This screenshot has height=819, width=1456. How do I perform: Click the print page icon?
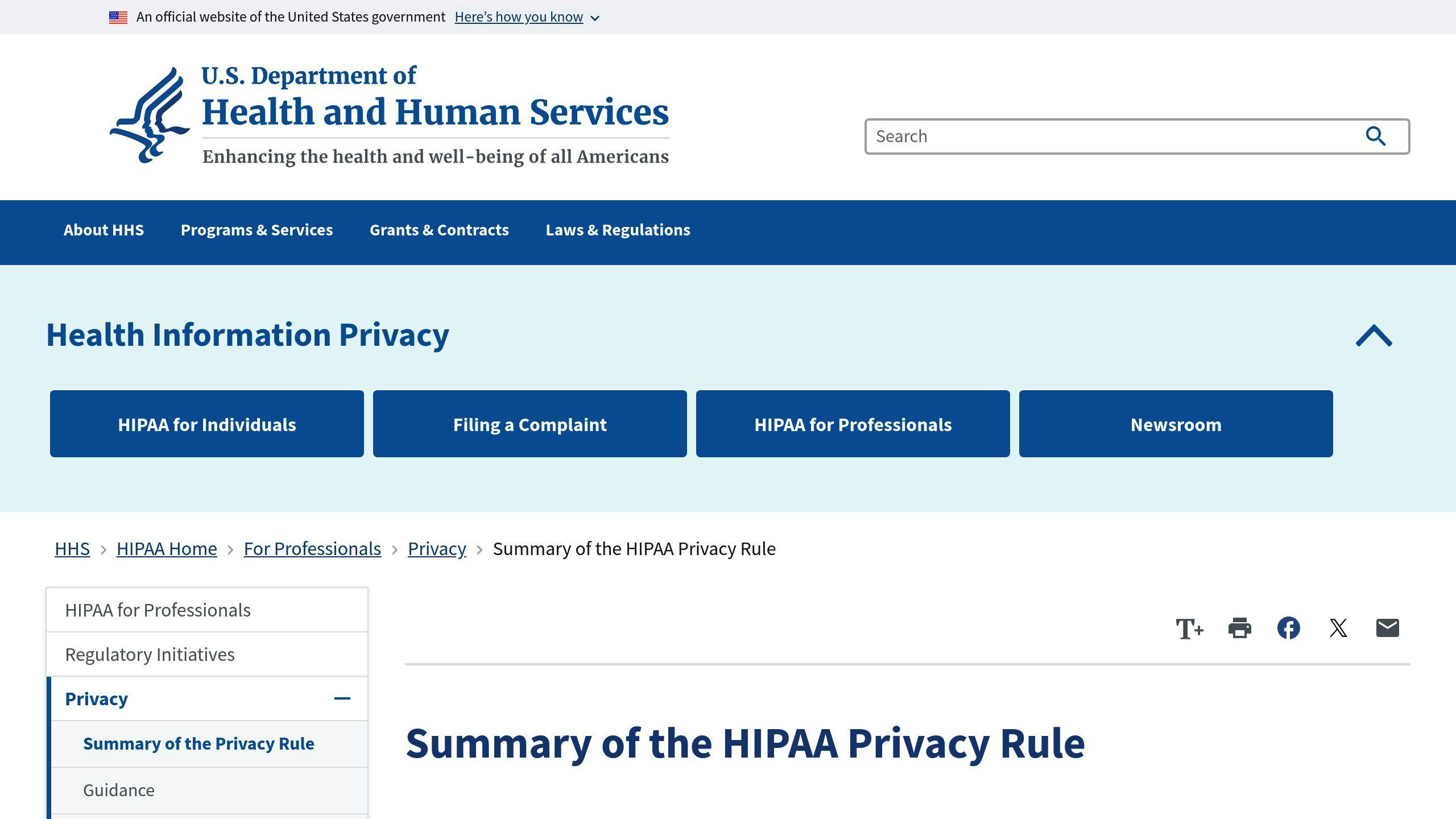point(1240,628)
